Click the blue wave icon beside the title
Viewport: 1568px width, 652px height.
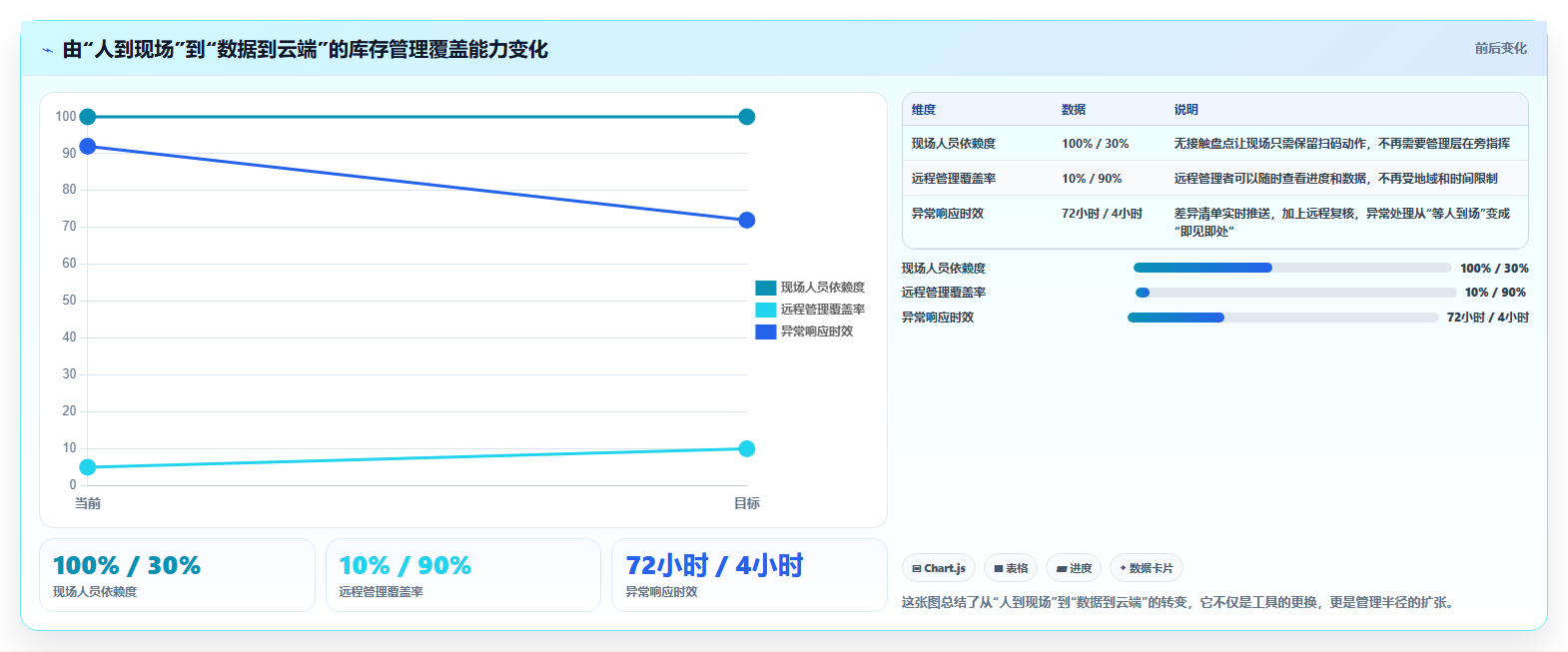[47, 50]
